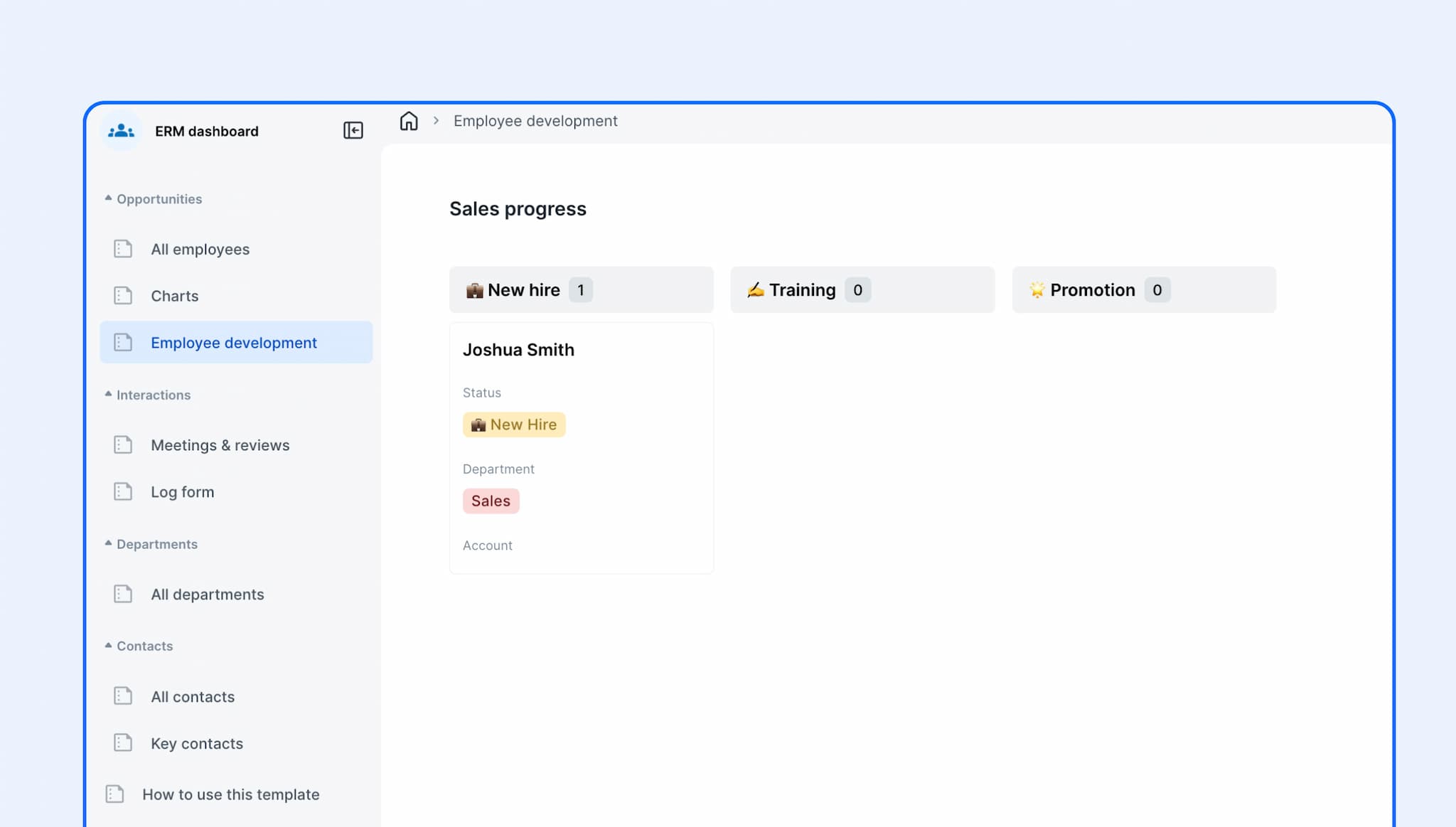1456x827 pixels.
Task: Click the All departments page icon
Action: tap(122, 593)
